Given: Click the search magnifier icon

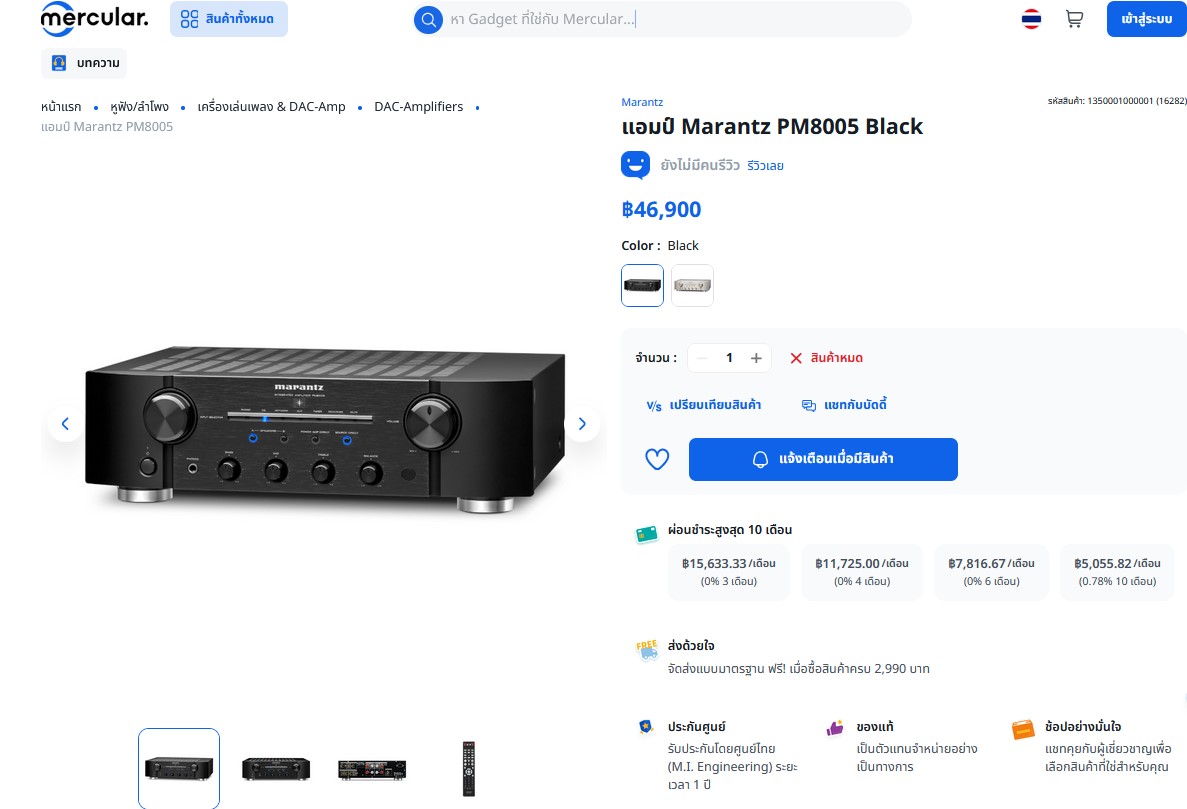Looking at the screenshot, I should click(428, 19).
